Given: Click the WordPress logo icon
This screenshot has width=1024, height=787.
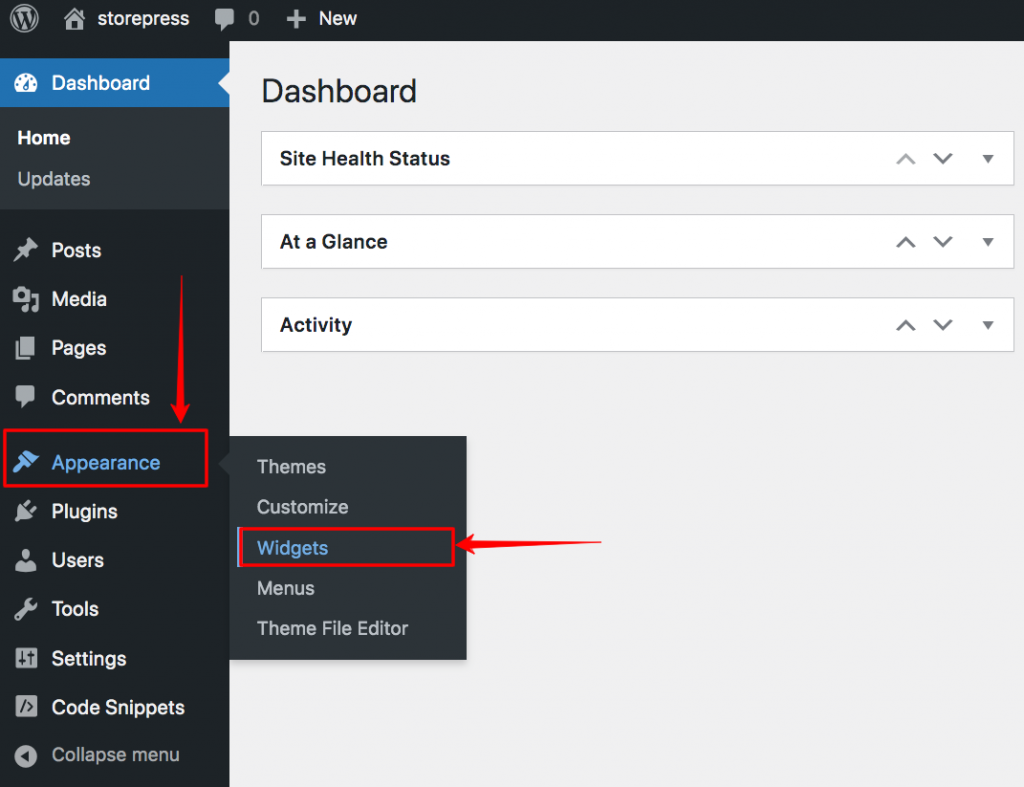Looking at the screenshot, I should (x=24, y=18).
